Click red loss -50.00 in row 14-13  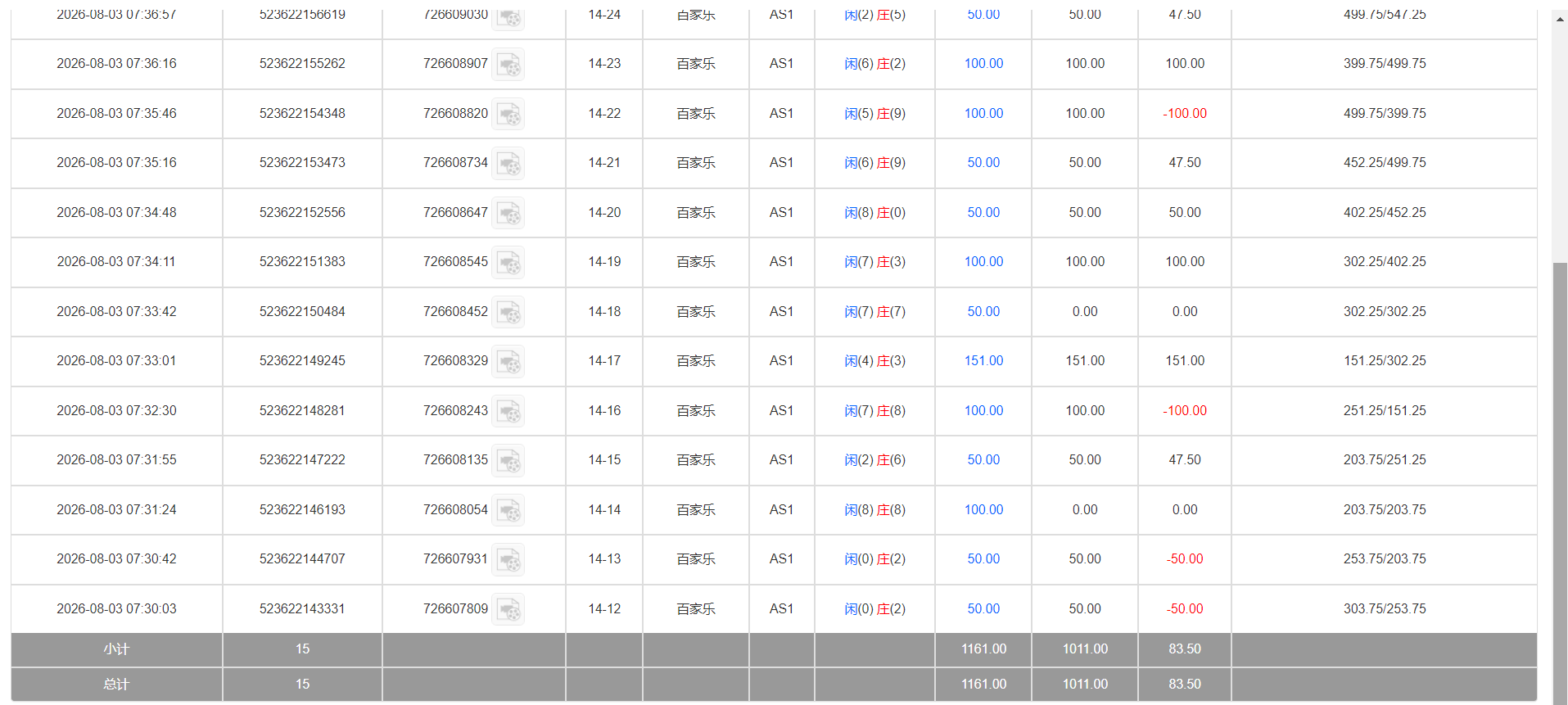tap(1185, 559)
